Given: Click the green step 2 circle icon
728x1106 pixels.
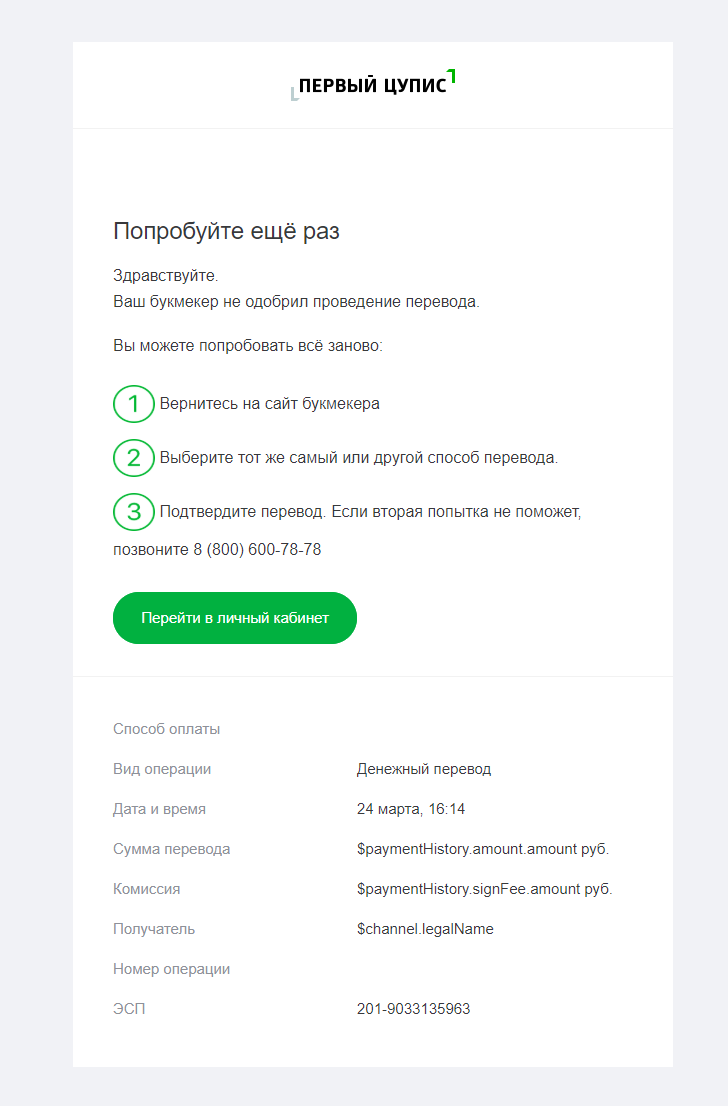Looking at the screenshot, I should tap(134, 458).
